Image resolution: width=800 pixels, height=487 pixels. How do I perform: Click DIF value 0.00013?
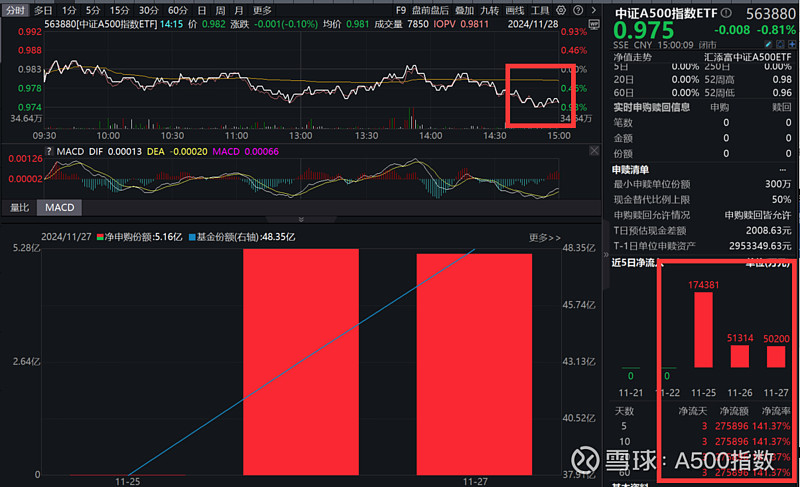coord(124,151)
